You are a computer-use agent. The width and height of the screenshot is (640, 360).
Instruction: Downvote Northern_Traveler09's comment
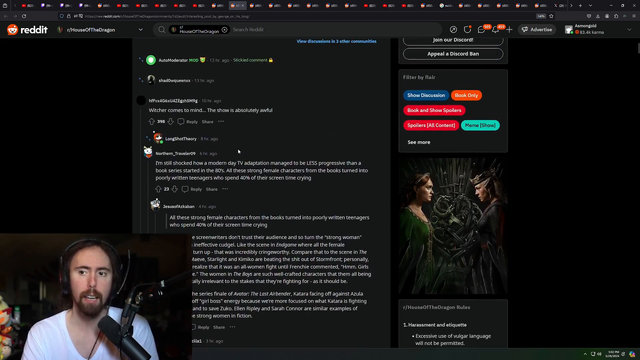tap(175, 189)
